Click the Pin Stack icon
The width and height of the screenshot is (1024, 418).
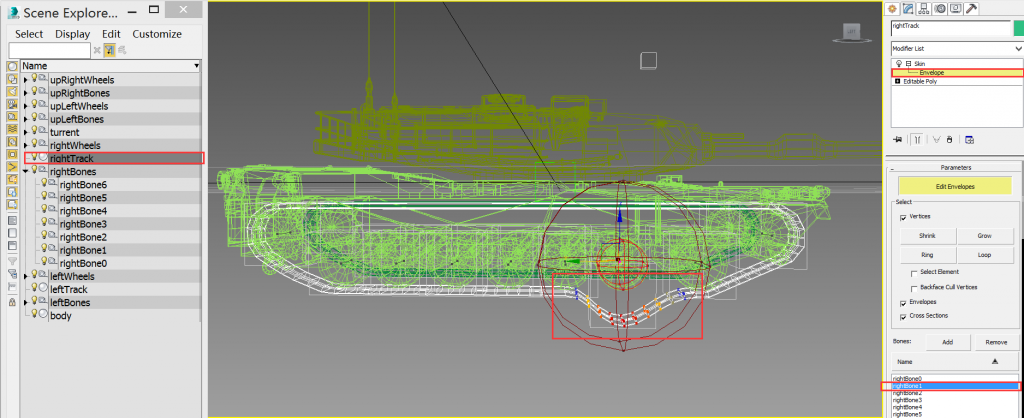(x=897, y=140)
